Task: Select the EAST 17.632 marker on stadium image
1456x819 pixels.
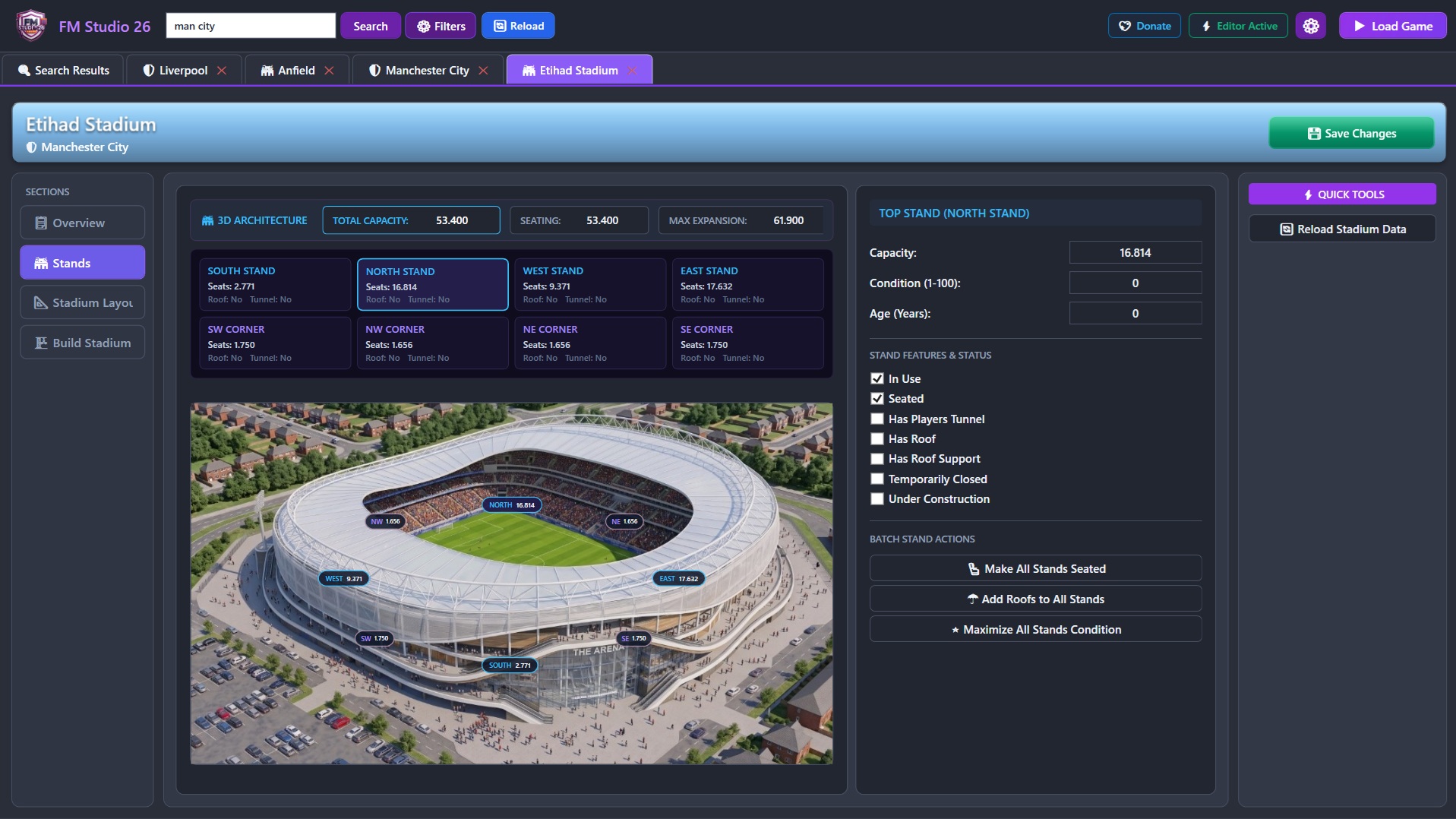Action: 678,578
